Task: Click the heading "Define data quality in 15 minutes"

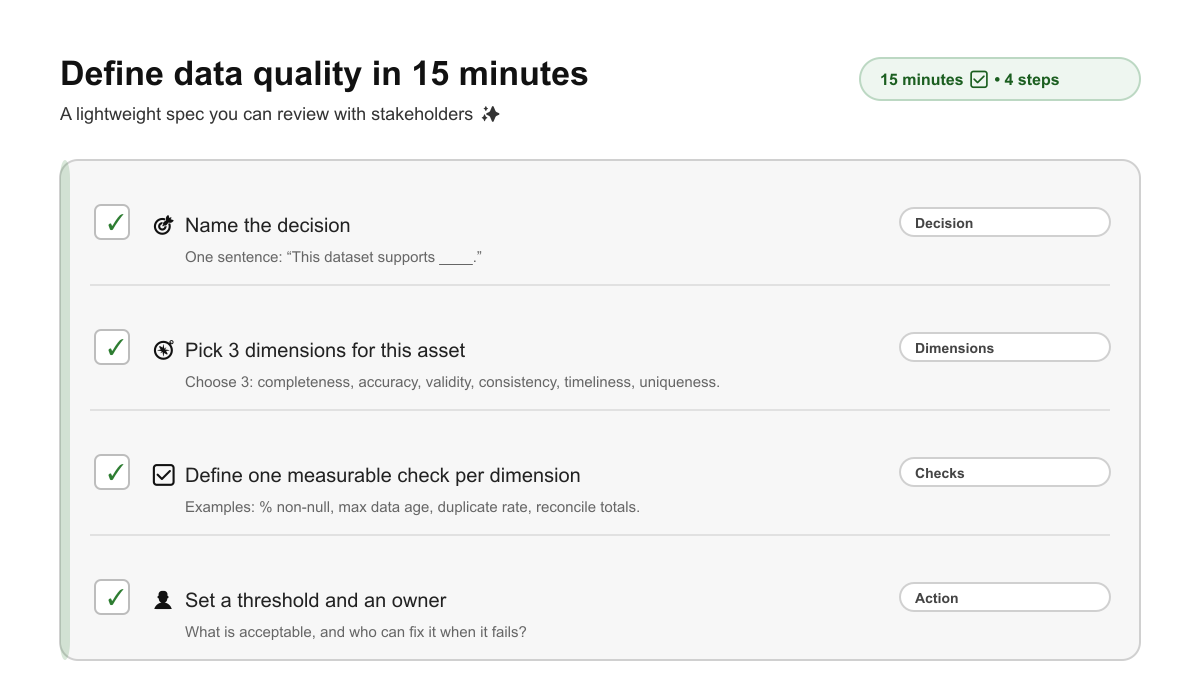Action: click(x=324, y=73)
